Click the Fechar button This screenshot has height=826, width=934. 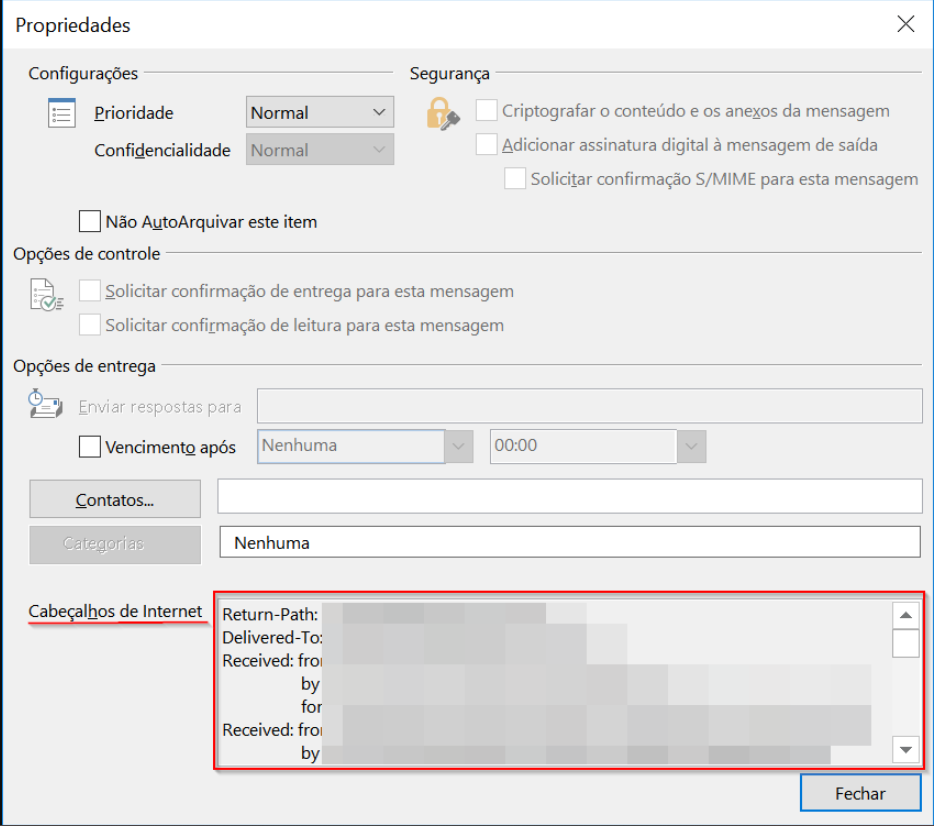click(x=860, y=793)
